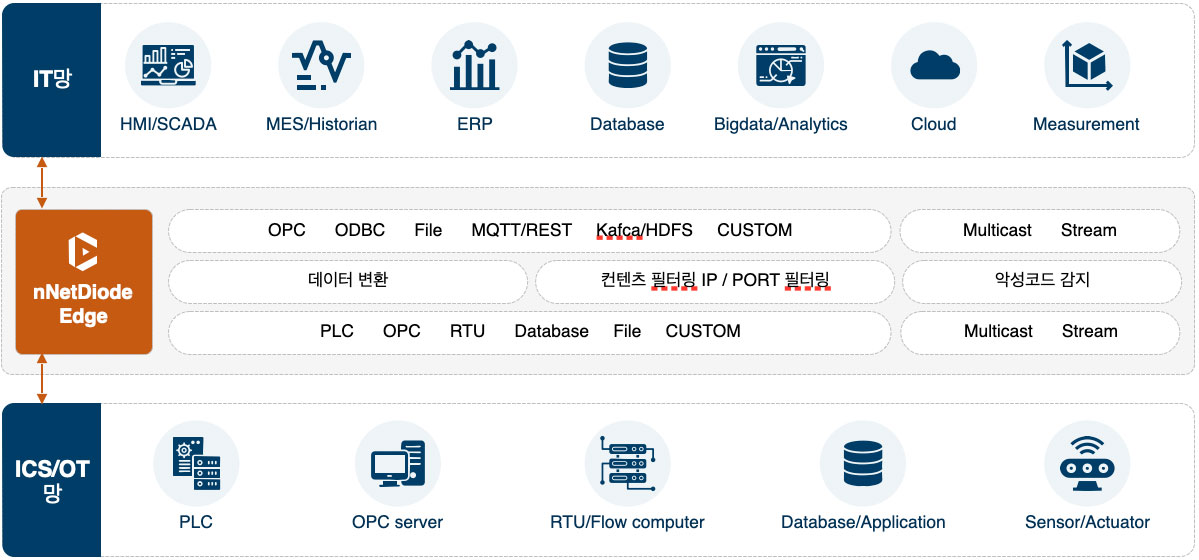Screen dimensions: 1199x560
Task: Click the arrow between IT망 and nNetDiode
Action: tap(42, 183)
